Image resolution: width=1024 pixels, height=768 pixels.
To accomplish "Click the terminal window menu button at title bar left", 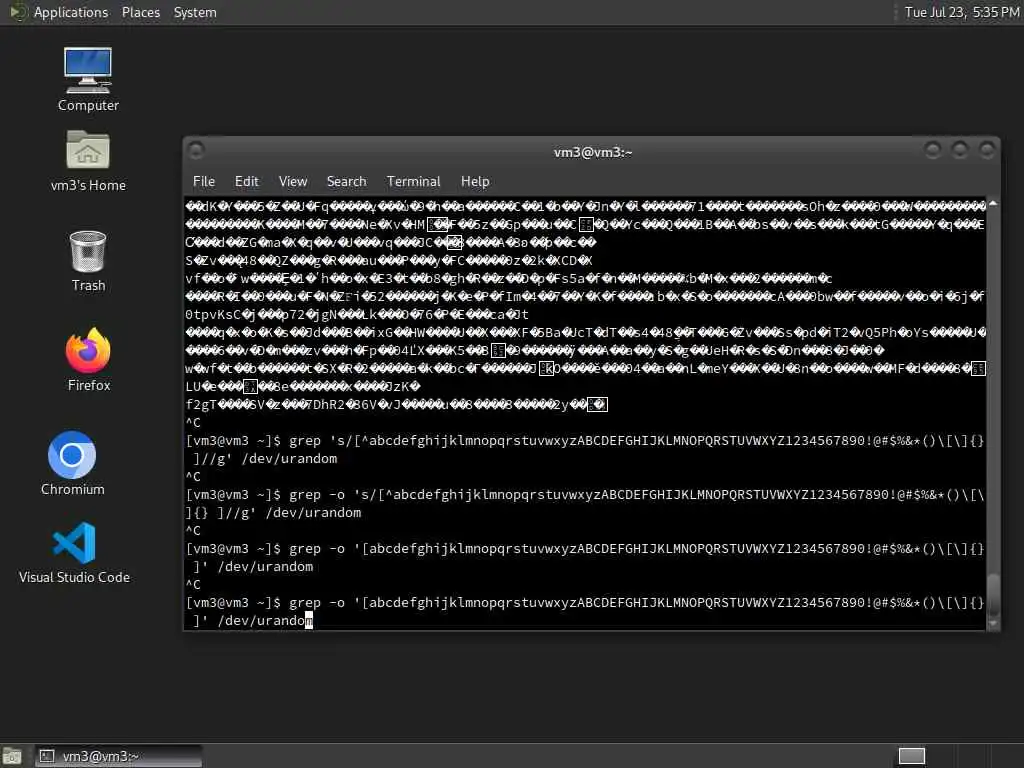I will point(196,151).
